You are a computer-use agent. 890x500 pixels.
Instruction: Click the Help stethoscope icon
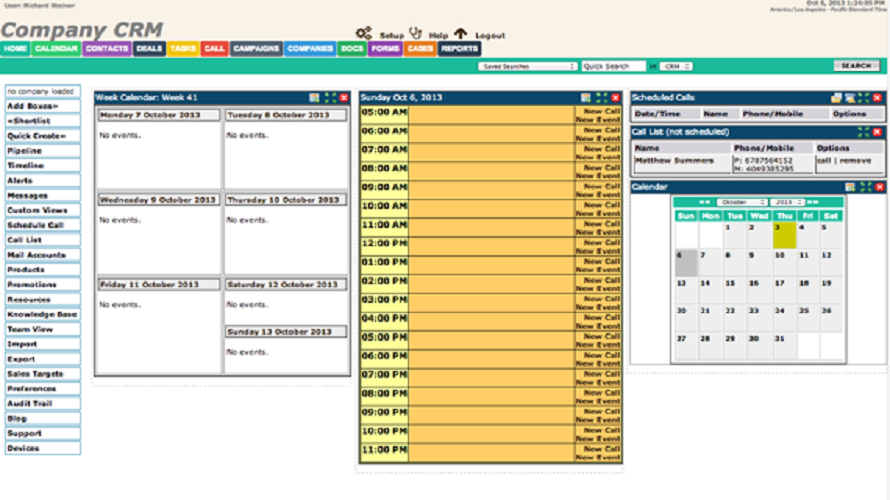click(415, 34)
